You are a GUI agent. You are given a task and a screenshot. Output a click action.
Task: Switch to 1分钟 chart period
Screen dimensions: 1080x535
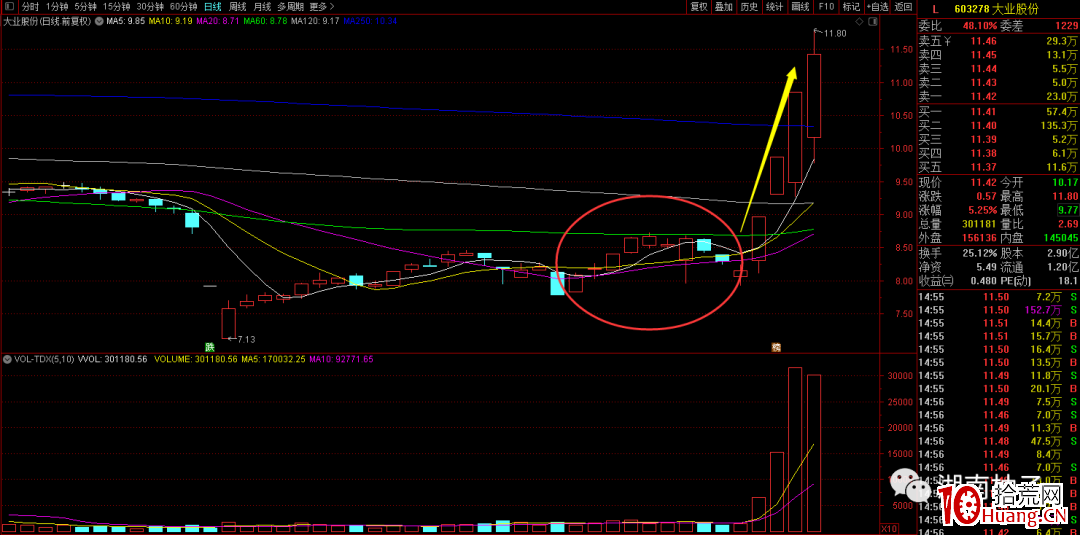coord(56,7)
